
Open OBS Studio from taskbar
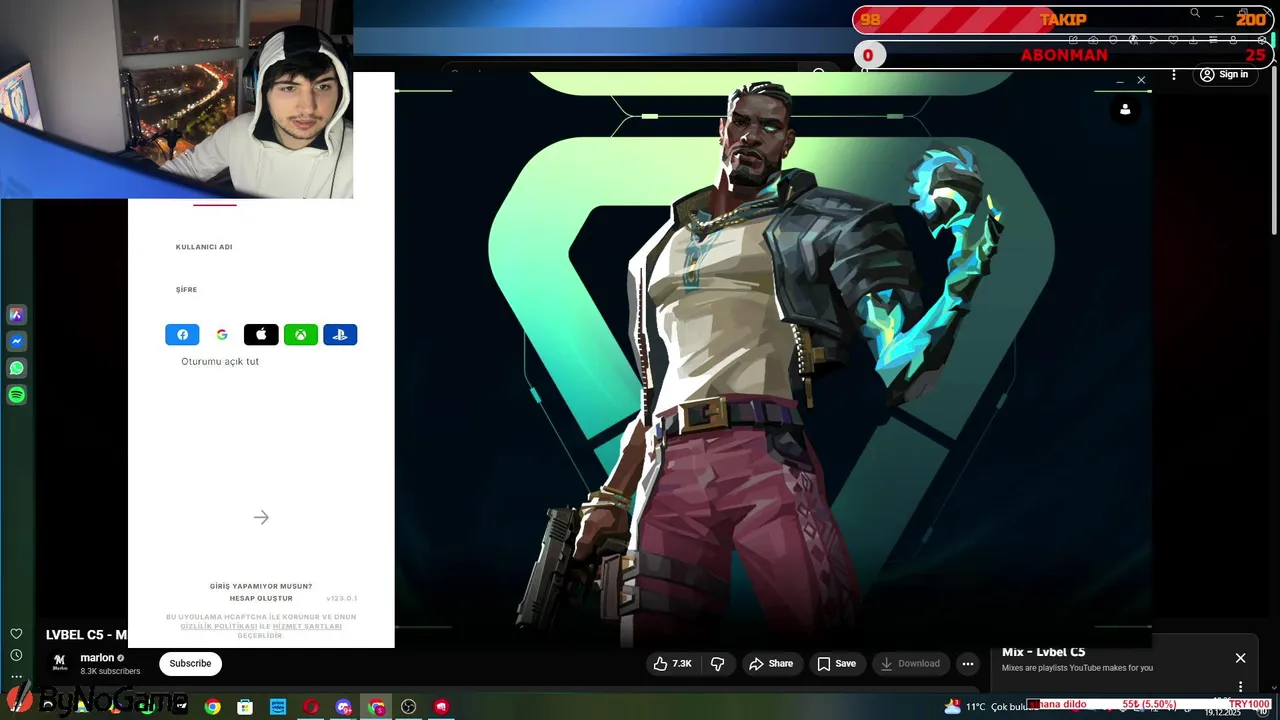coord(408,707)
